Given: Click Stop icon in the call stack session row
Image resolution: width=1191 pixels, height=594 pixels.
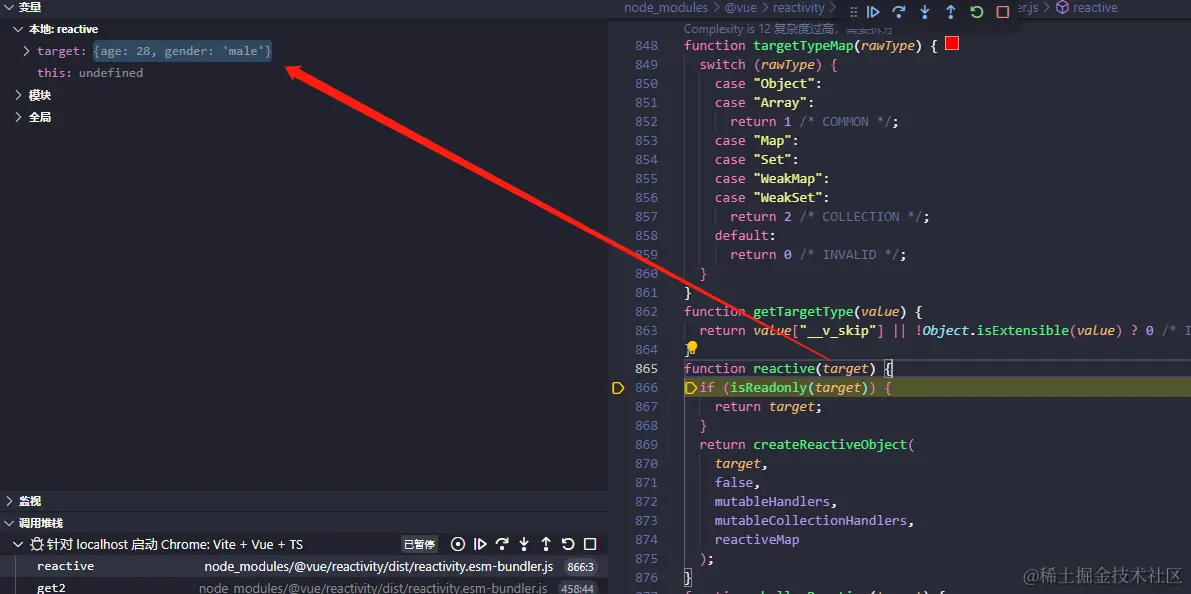Looking at the screenshot, I should [x=589, y=544].
